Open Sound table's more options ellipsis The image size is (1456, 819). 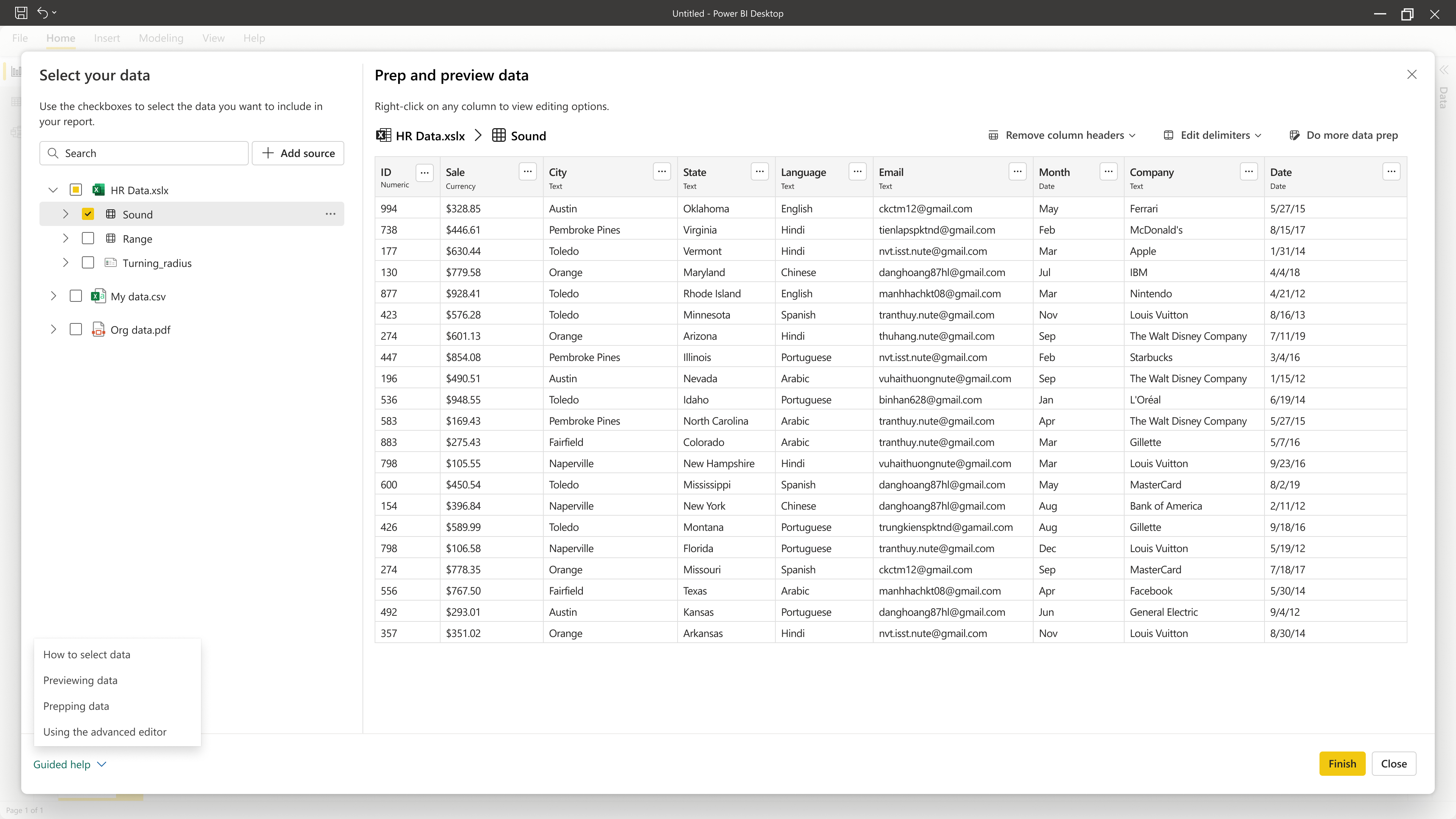pyautogui.click(x=330, y=214)
